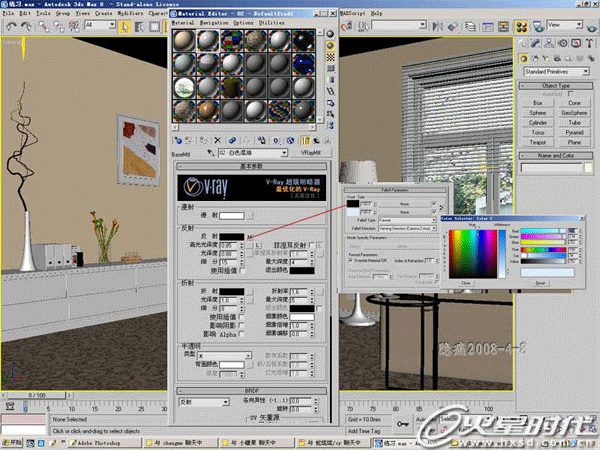
Task: Click Get Material icon in Material Editor
Action: tap(178, 140)
